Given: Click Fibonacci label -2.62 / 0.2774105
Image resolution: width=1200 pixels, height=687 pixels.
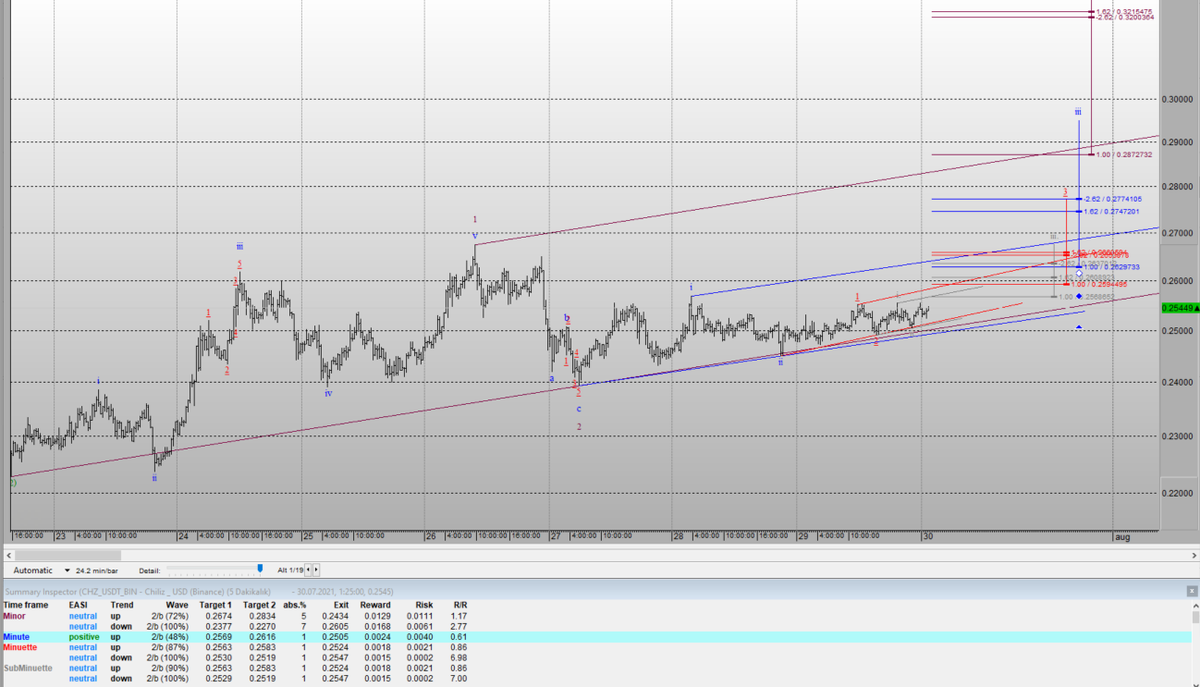Looking at the screenshot, I should point(1113,199).
